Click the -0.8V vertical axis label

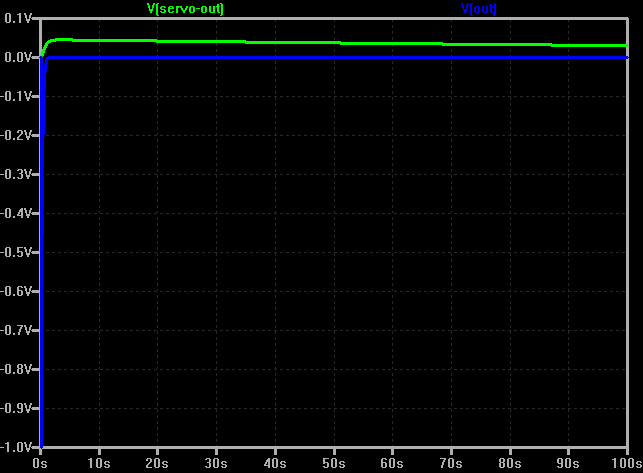pos(16,369)
